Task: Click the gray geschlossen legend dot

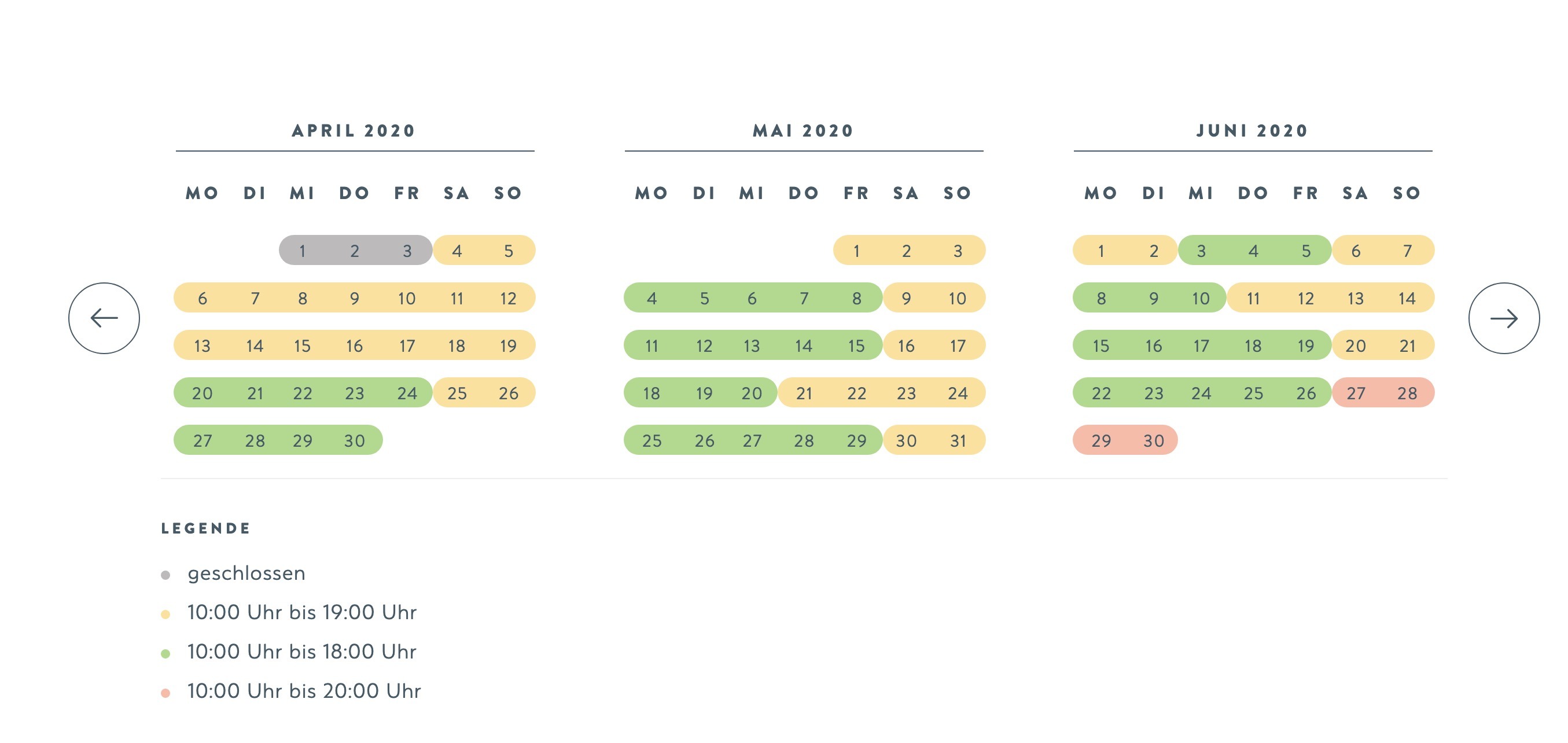Action: (x=165, y=575)
